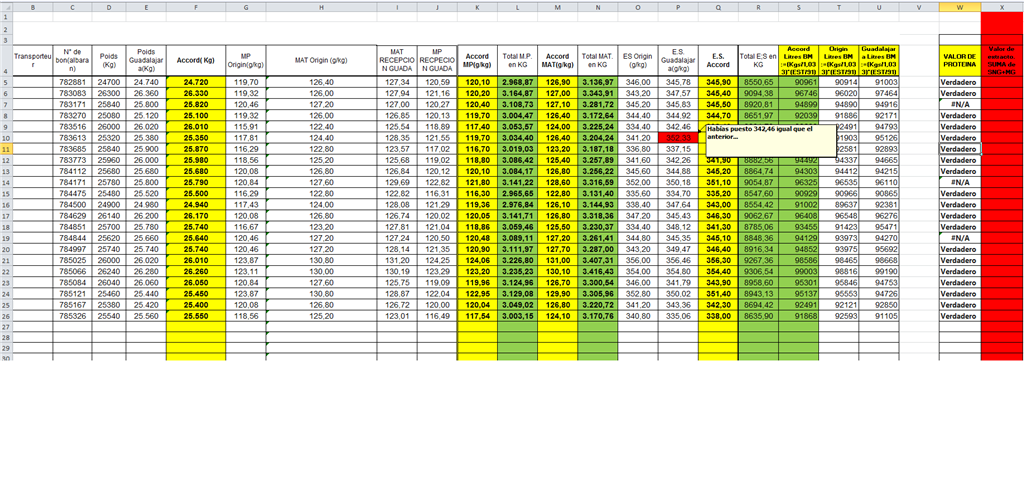Click the Transporteur header cell
The width and height of the screenshot is (1024, 490).
[x=32, y=61]
